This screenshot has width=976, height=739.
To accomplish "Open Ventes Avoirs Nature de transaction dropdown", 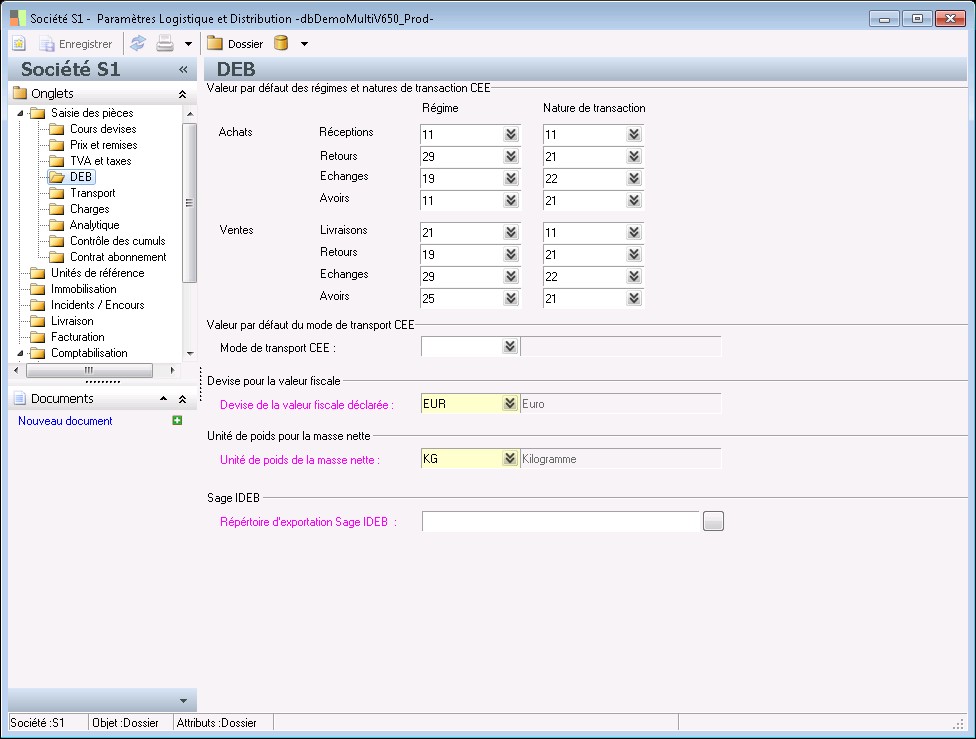I will [x=634, y=299].
